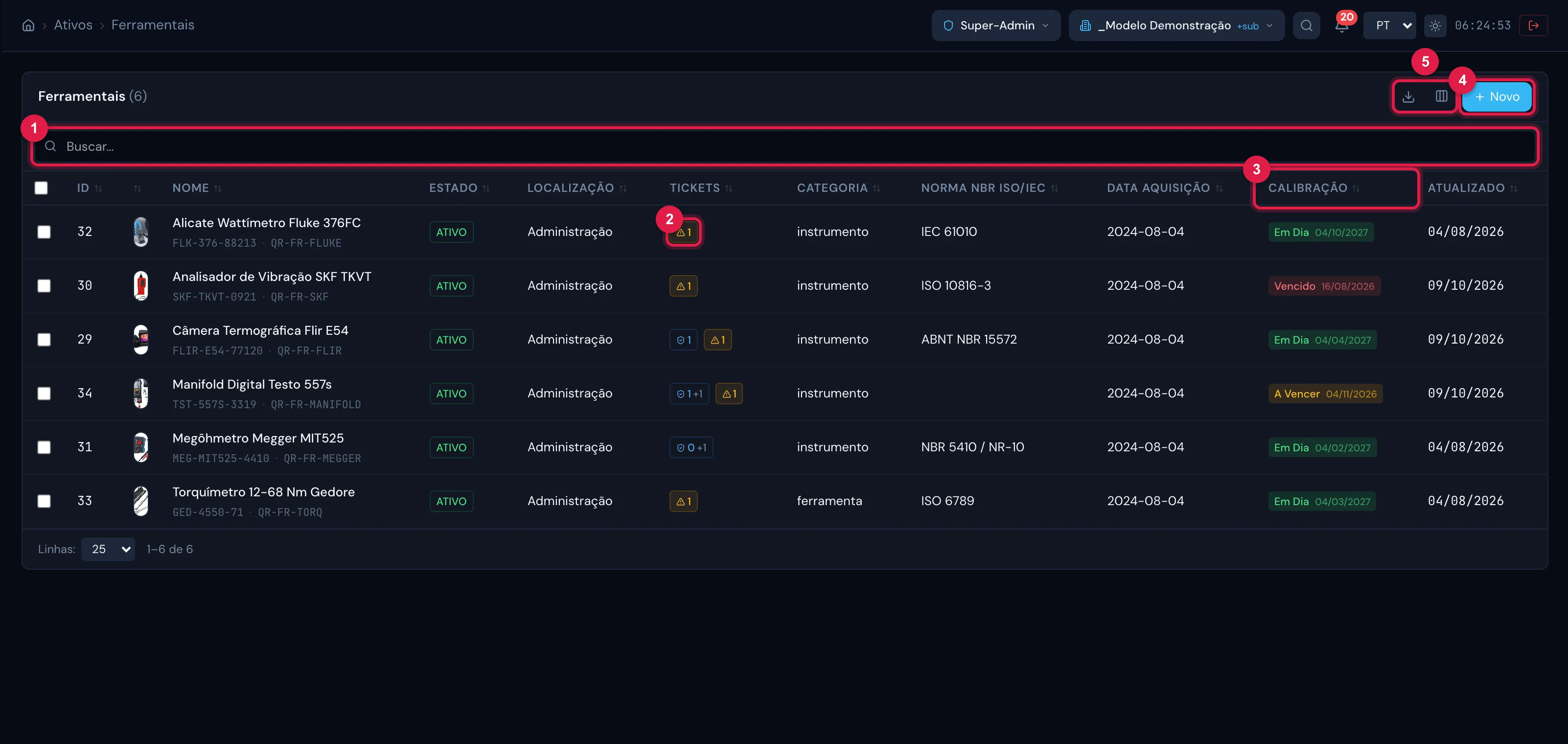The image size is (1568, 744).
Task: Open warning ticket badge for Manifold Digital
Action: pyautogui.click(x=729, y=394)
